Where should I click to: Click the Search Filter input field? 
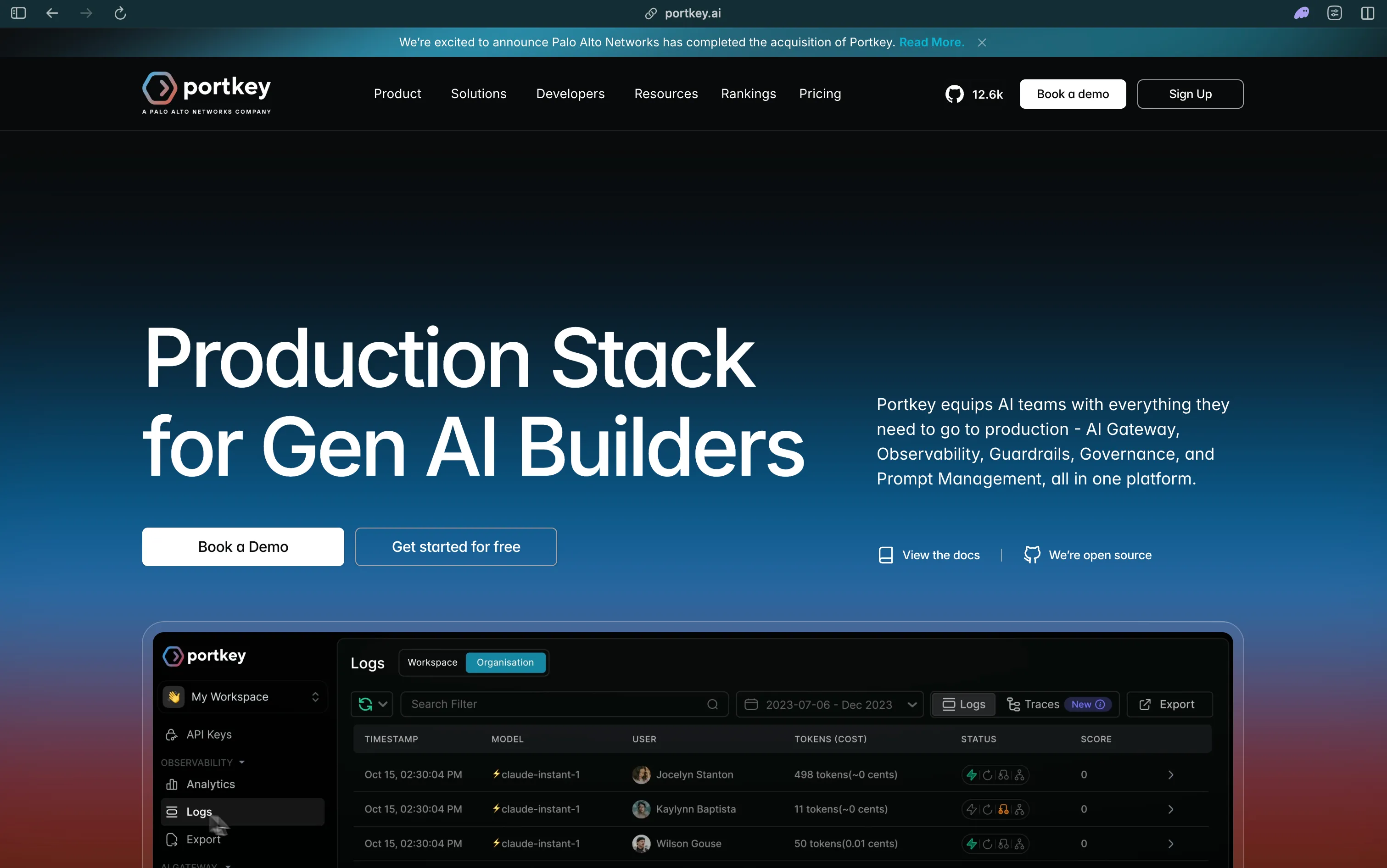click(565, 704)
